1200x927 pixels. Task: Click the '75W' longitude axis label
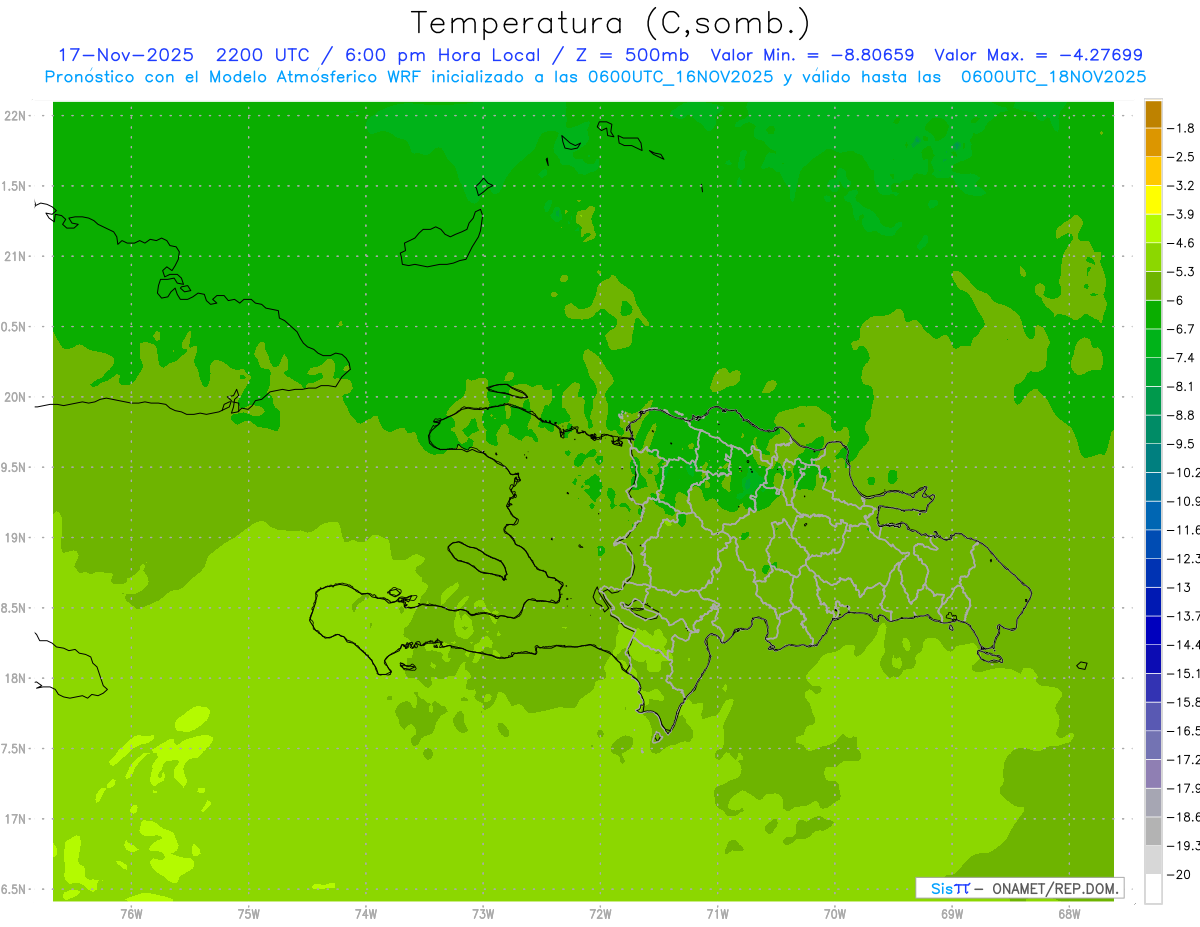249,914
